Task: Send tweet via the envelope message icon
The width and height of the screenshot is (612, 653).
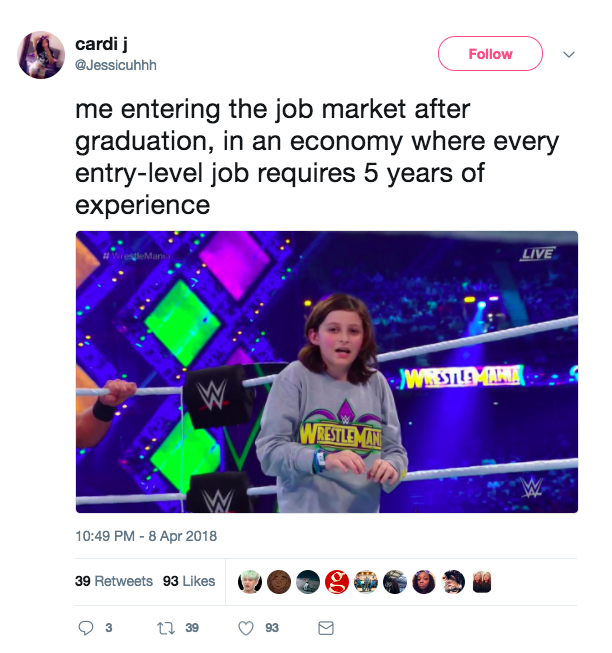Action: coord(325,628)
